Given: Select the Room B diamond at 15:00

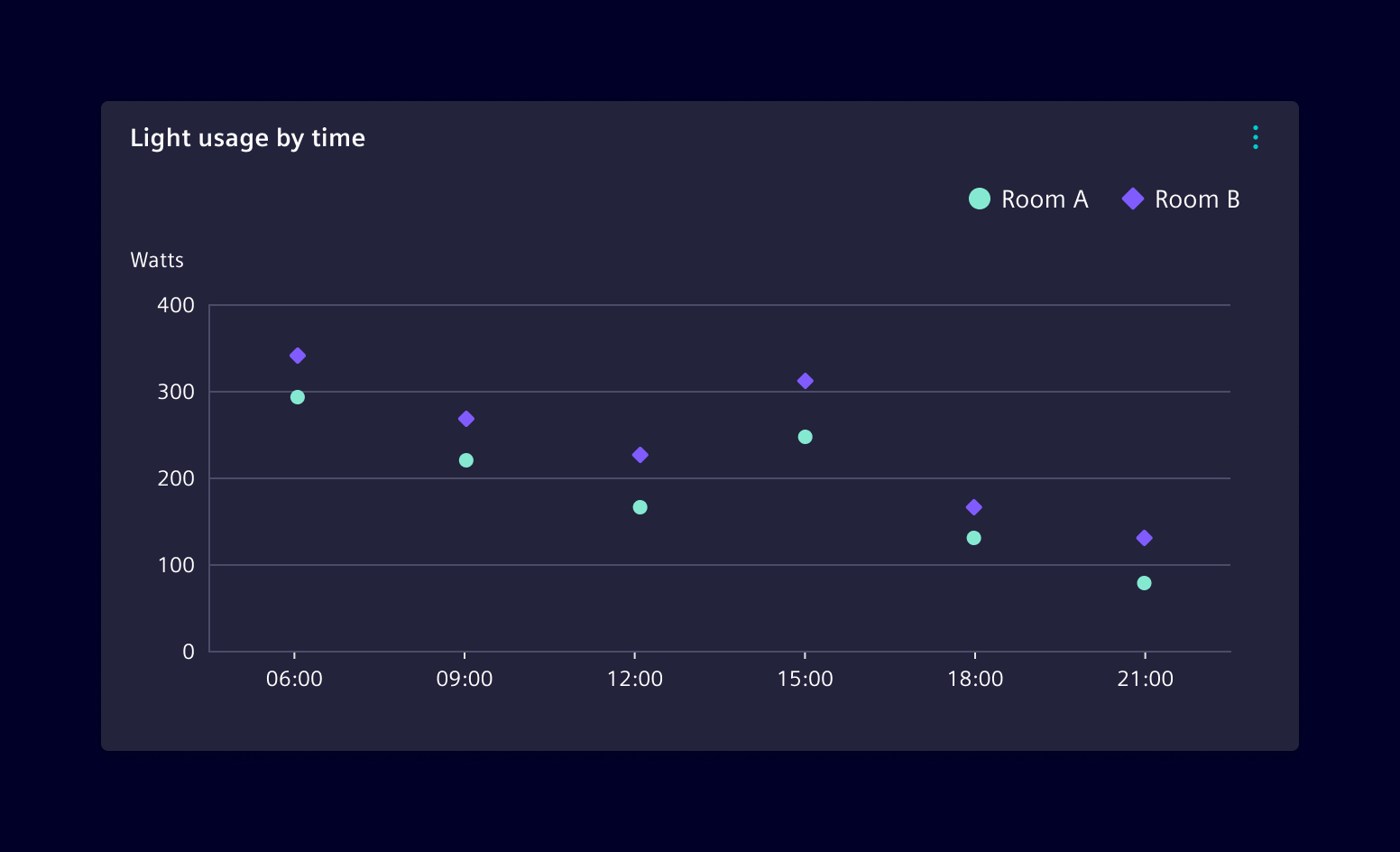Looking at the screenshot, I should (x=805, y=381).
